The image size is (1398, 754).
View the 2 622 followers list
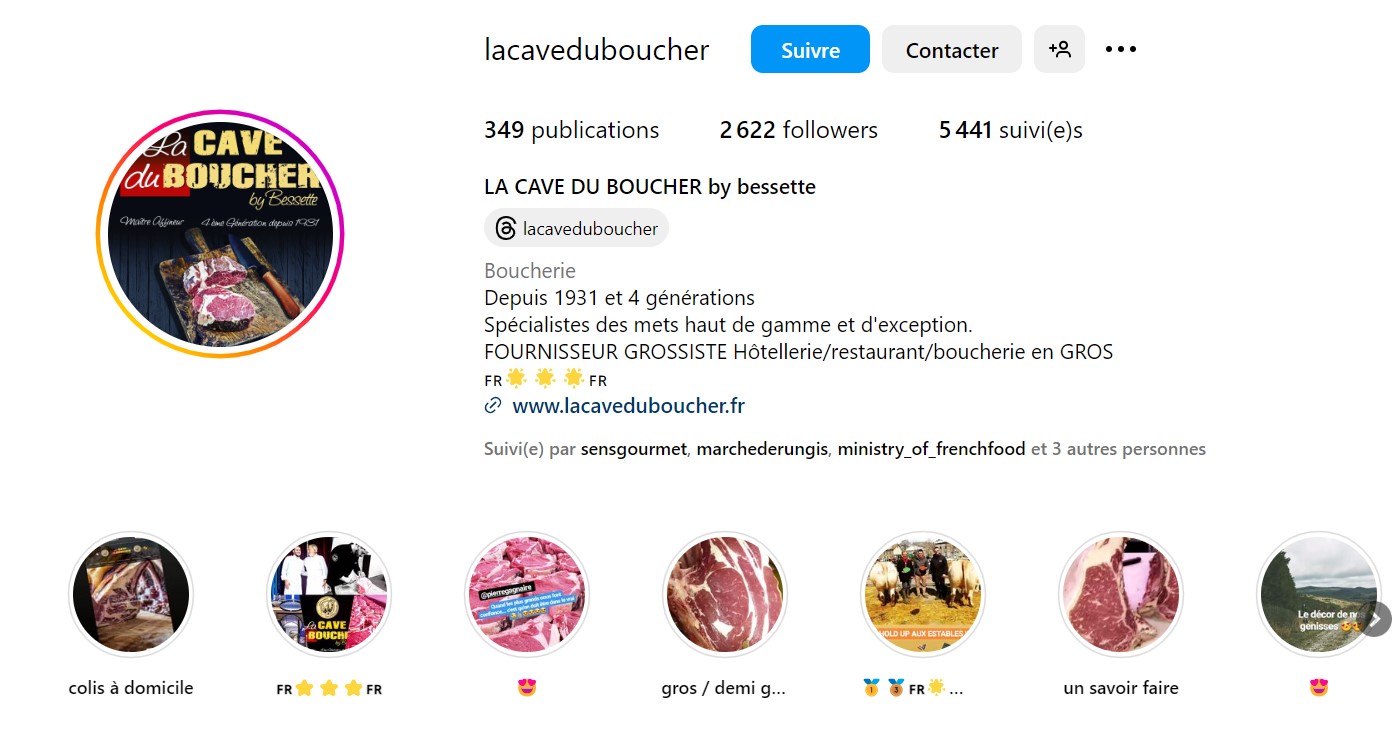point(798,130)
